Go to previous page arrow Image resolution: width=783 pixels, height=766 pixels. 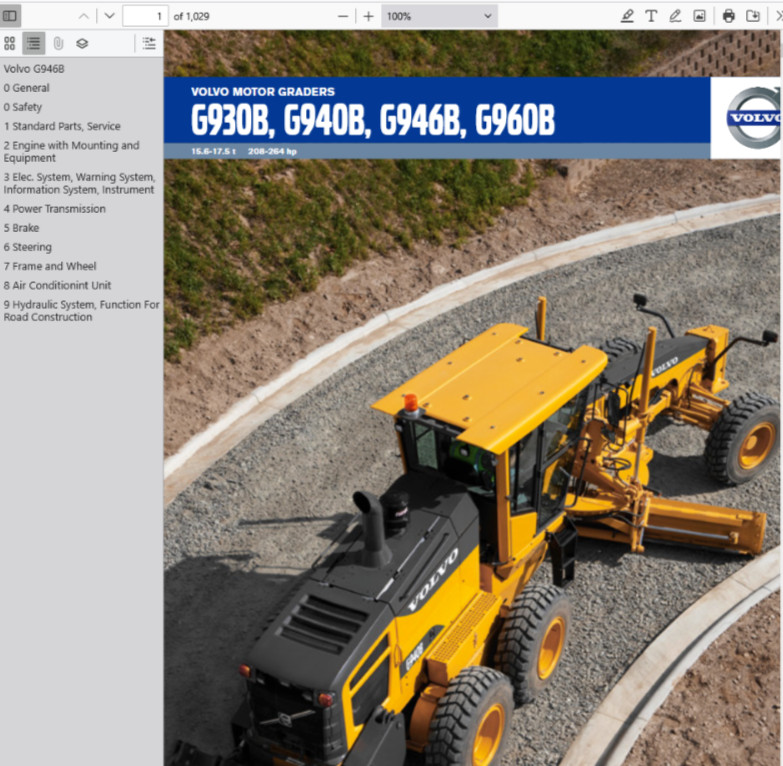click(83, 16)
